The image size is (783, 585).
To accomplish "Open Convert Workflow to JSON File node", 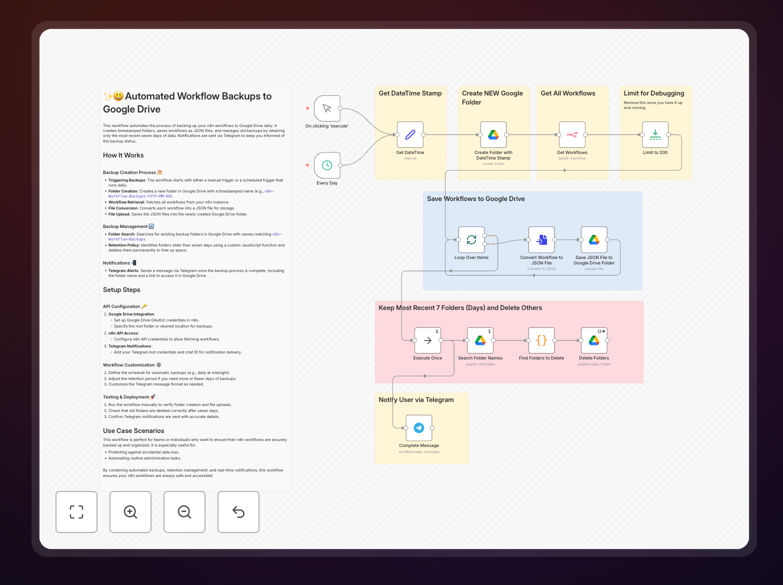I will click(x=541, y=240).
